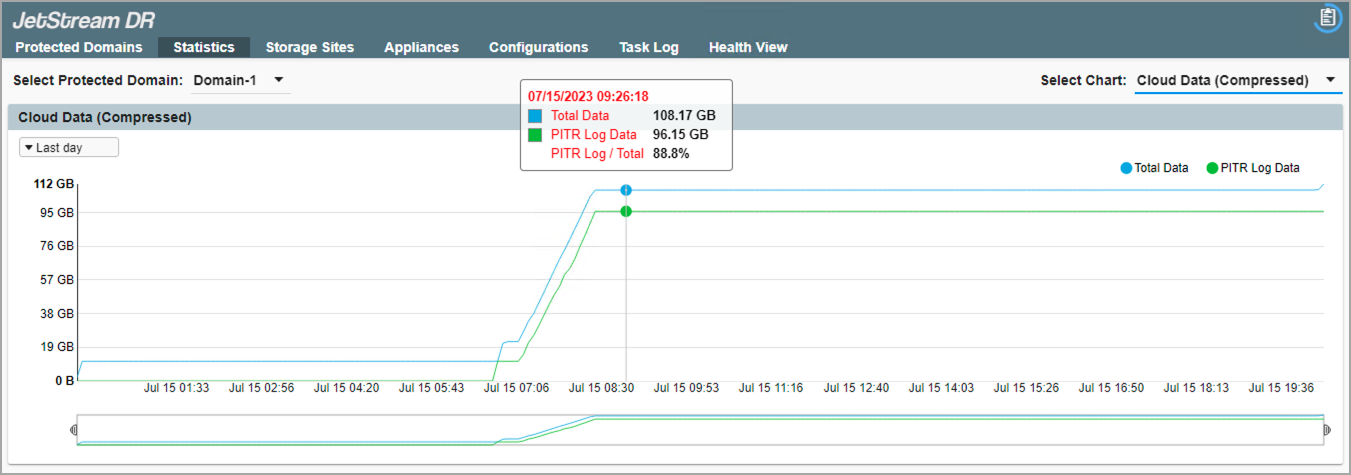Click the blue Total Data point marker
Screen dimensions: 1351x475
(626, 190)
